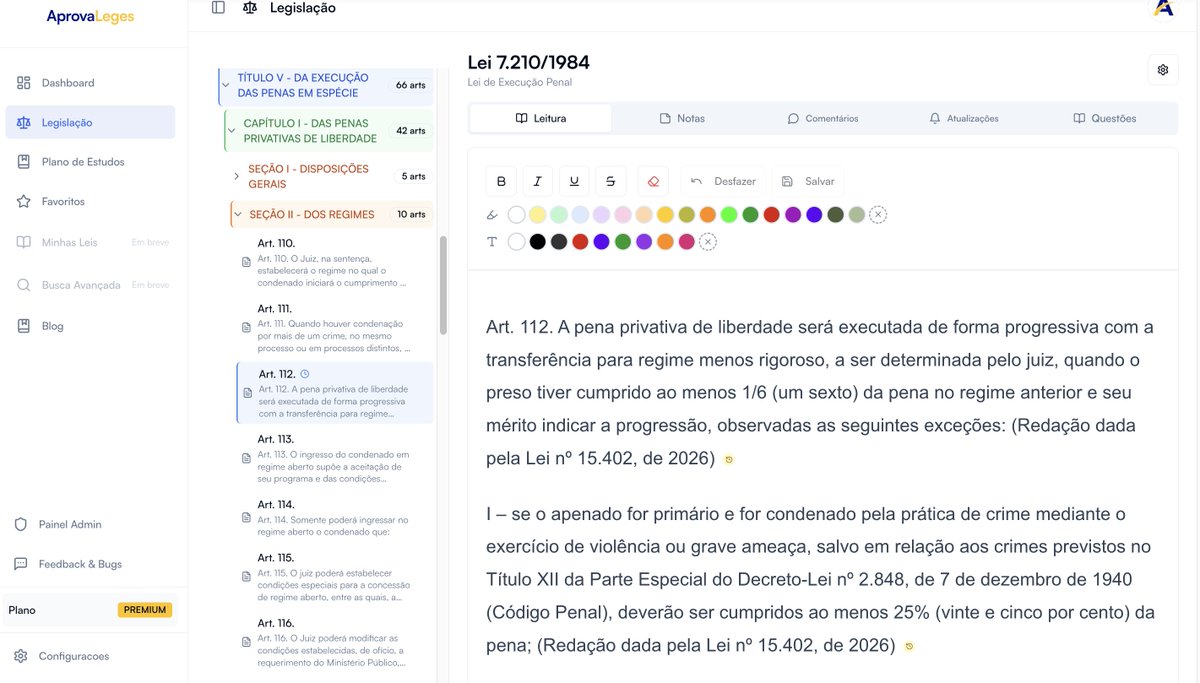The height and width of the screenshot is (683, 1200).
Task: Go to Dashboard in the sidebar
Action: pos(90,83)
